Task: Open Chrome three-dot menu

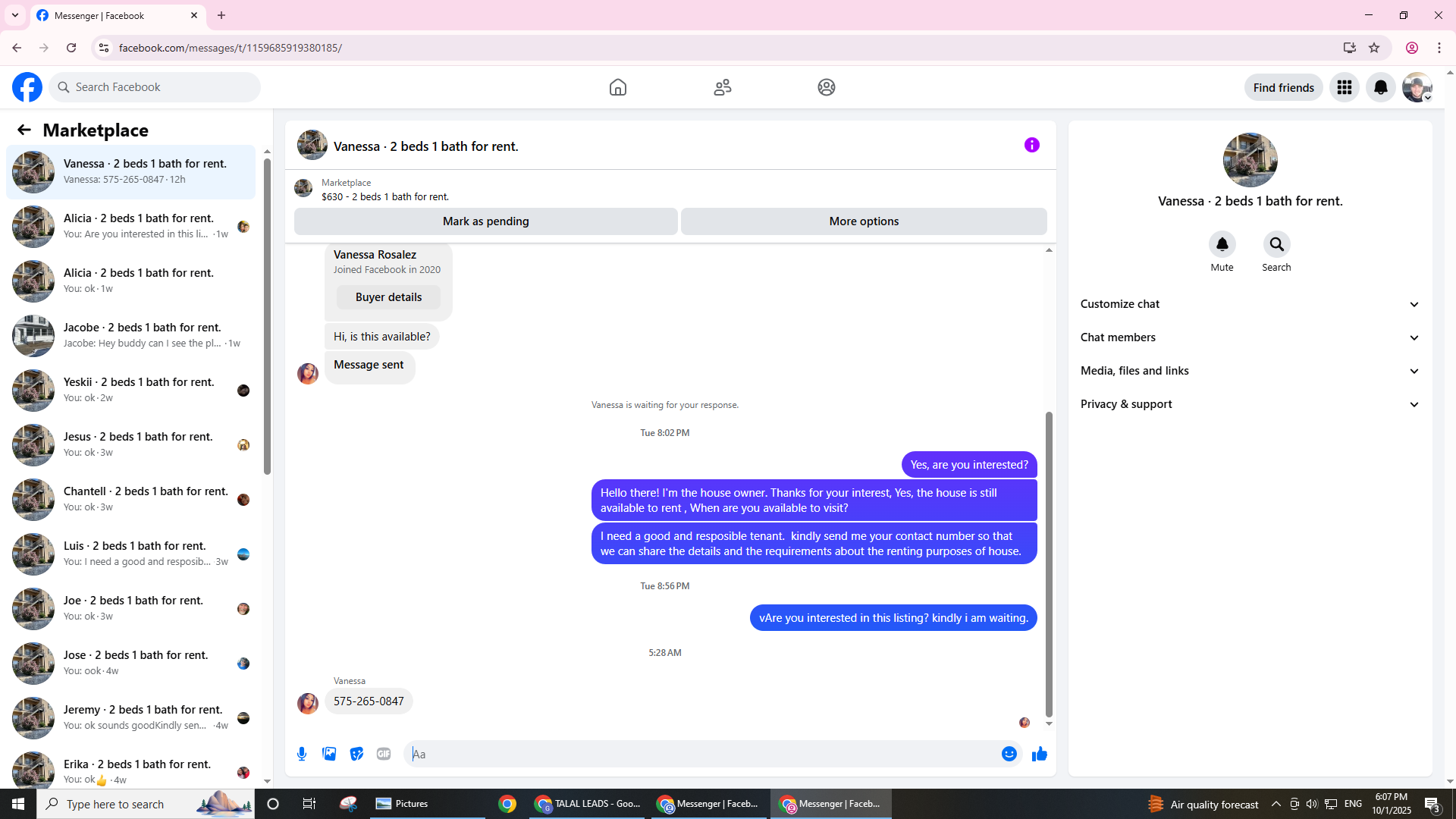Action: point(1439,48)
